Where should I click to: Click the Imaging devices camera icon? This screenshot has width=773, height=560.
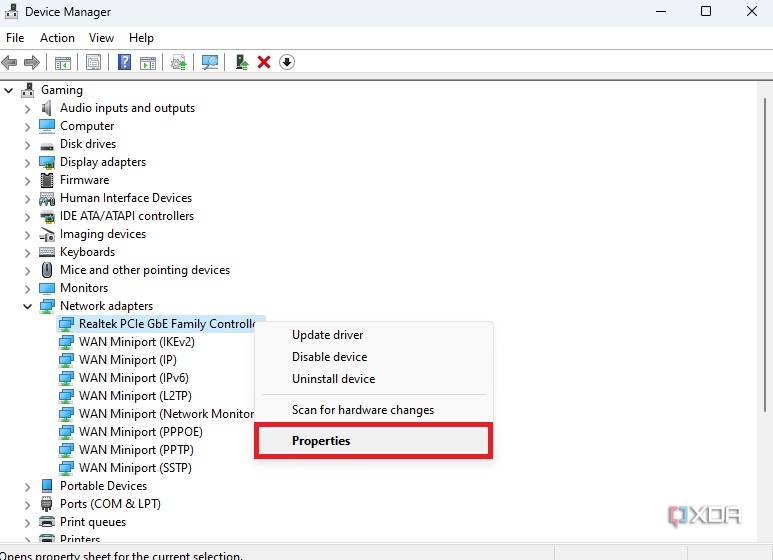(x=47, y=235)
